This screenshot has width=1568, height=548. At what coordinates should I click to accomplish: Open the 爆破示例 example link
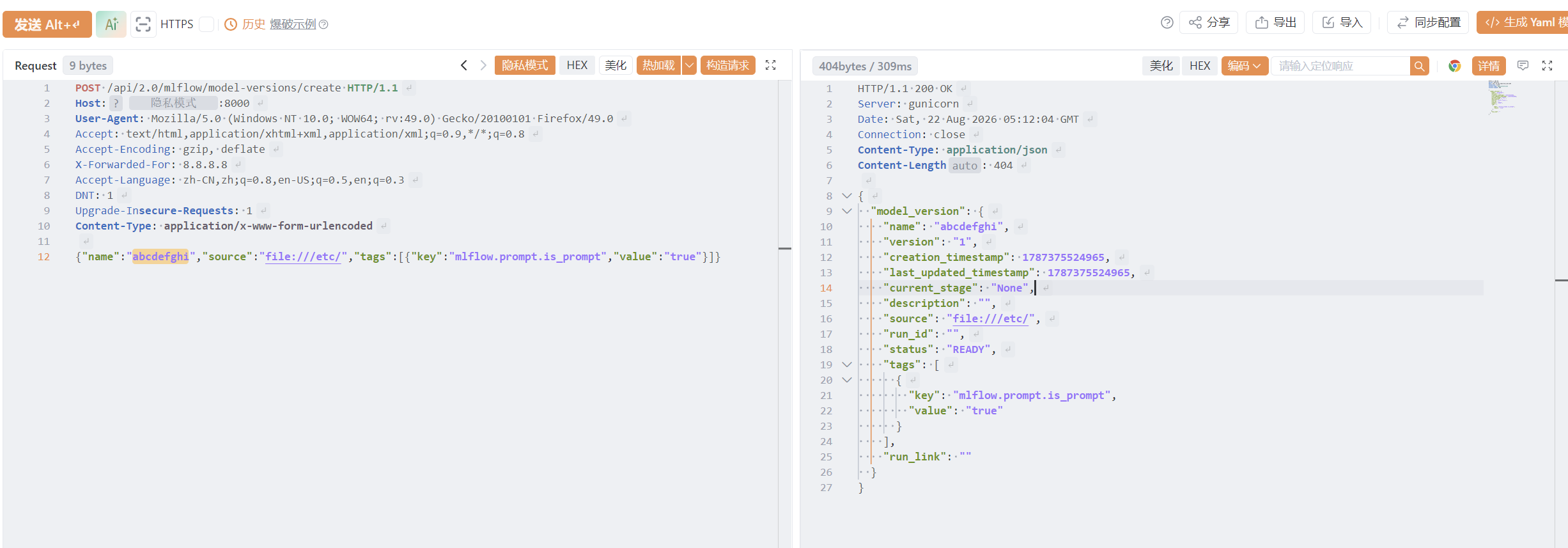tap(293, 24)
